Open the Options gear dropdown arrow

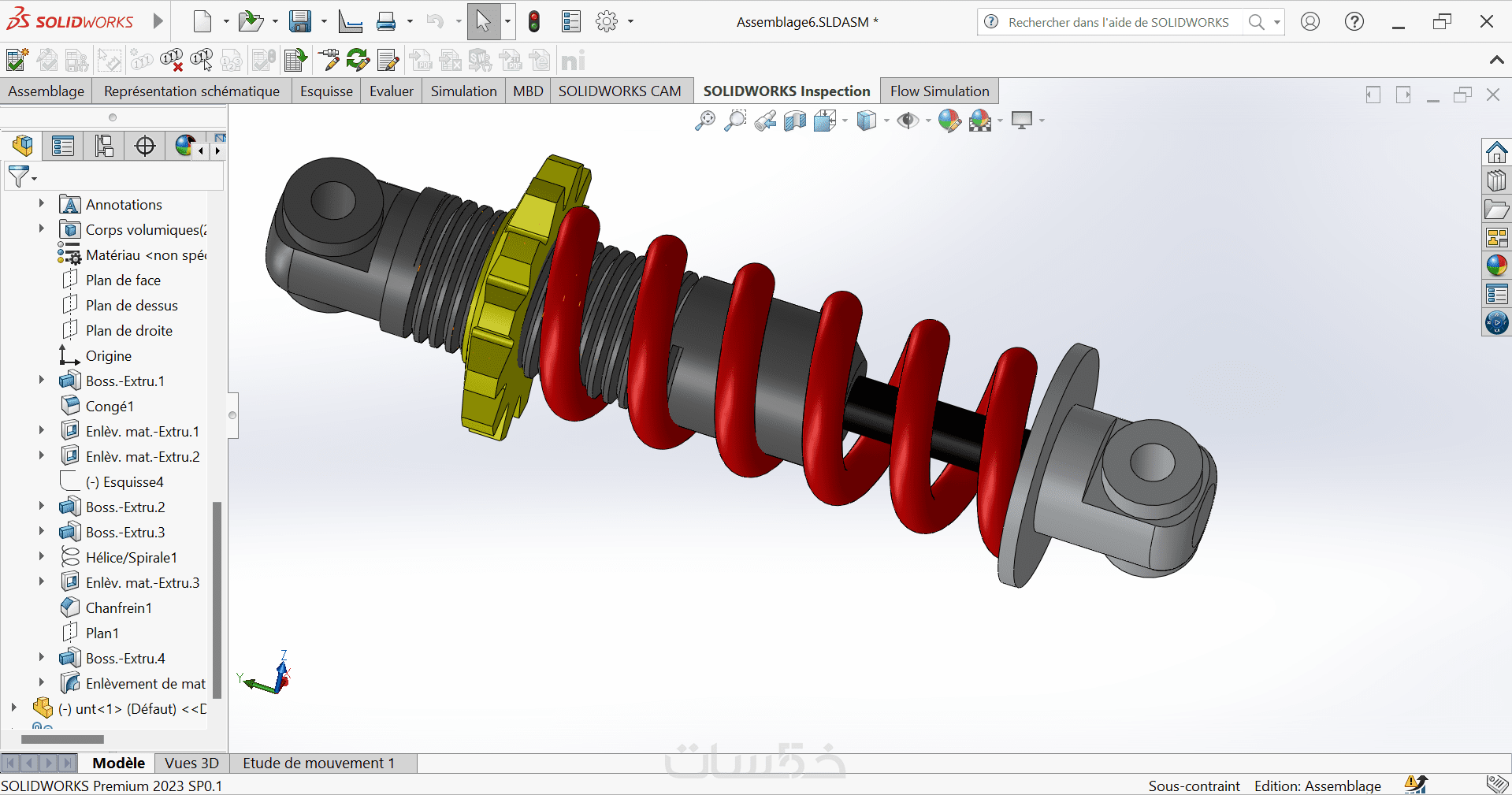pyautogui.click(x=630, y=21)
